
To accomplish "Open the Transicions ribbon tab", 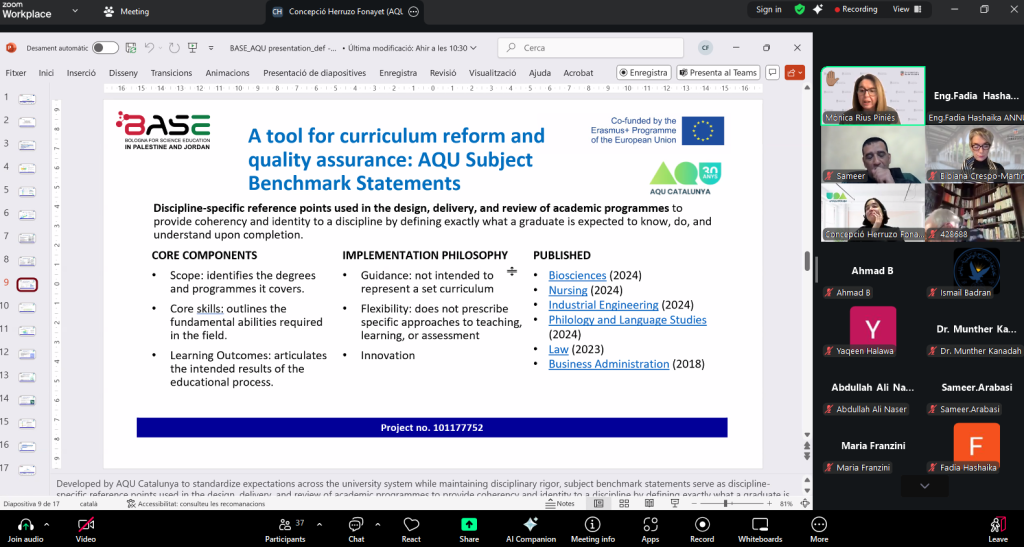I will (x=171, y=73).
